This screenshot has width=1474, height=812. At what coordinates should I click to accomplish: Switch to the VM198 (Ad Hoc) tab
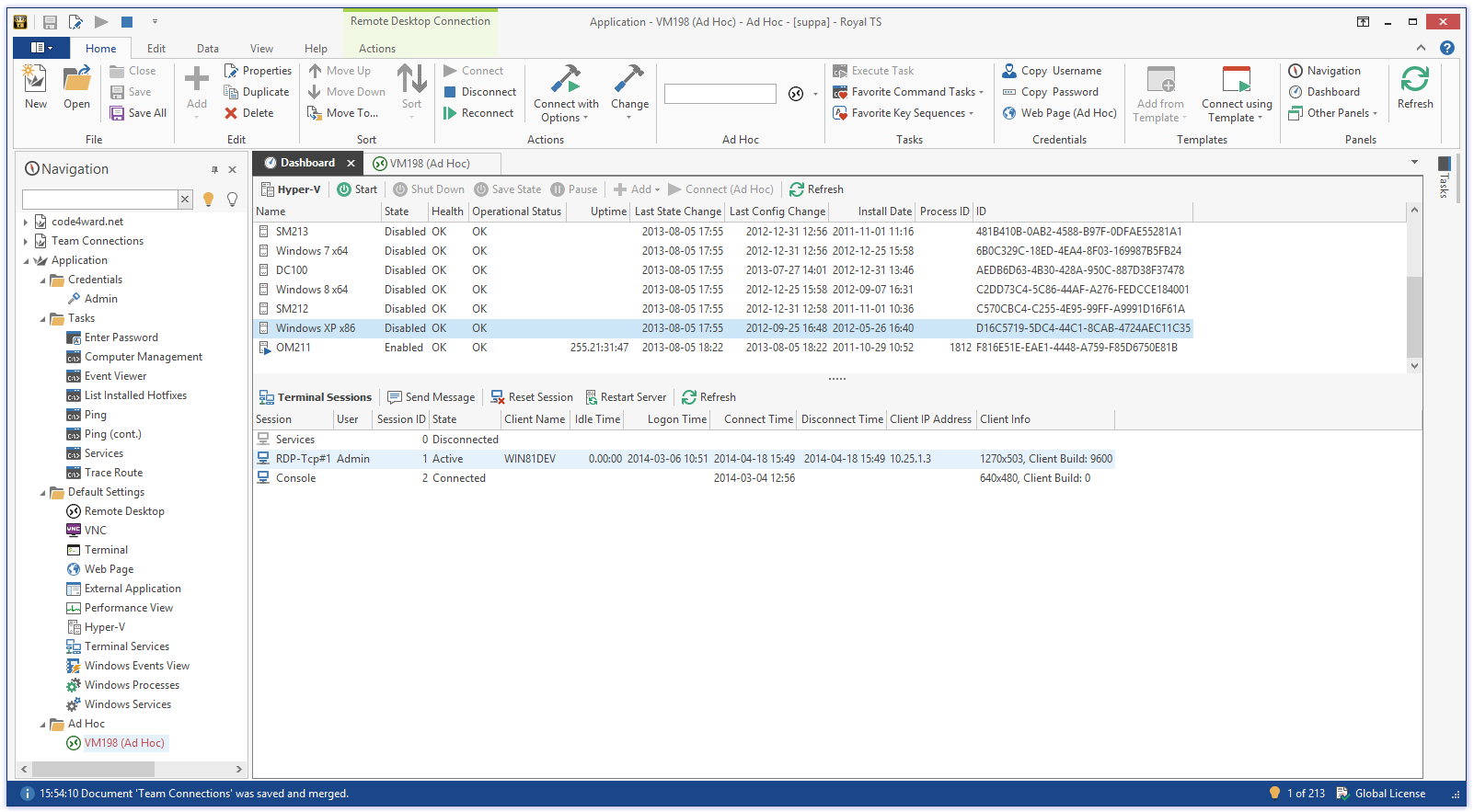coord(429,164)
